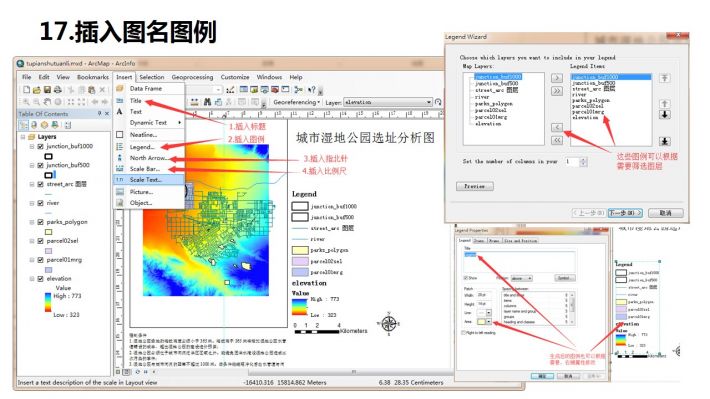Collapse the Layers tree group
Viewport: 710px width, 399px height.
[23, 136]
